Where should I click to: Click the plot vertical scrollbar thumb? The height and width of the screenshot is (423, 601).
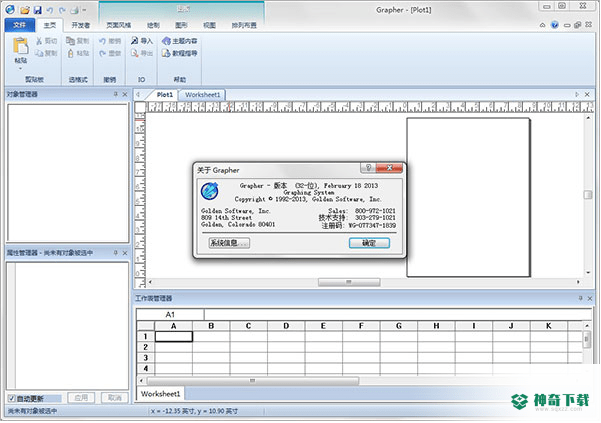(588, 195)
